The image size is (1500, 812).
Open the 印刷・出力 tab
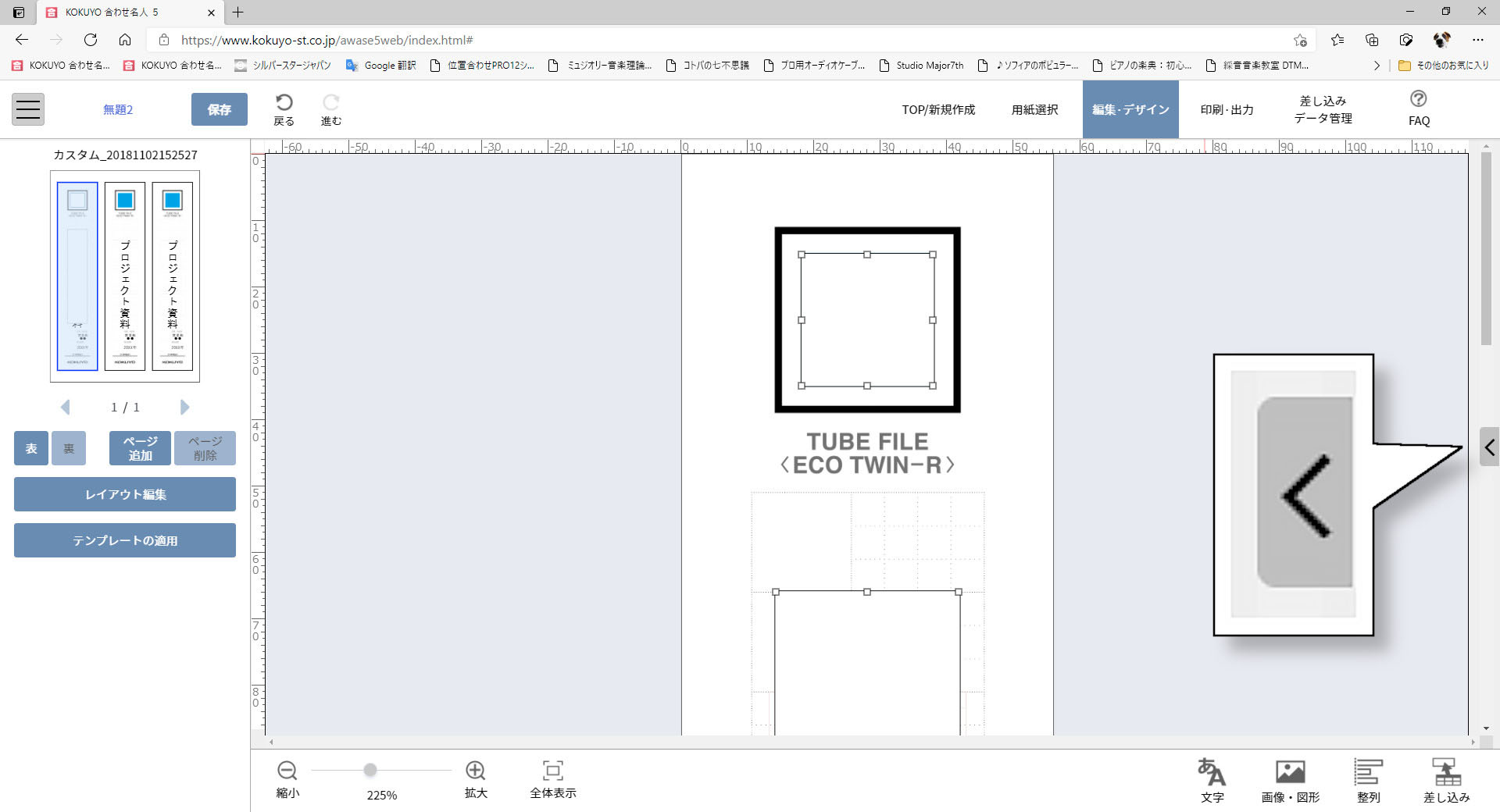coord(1227,110)
